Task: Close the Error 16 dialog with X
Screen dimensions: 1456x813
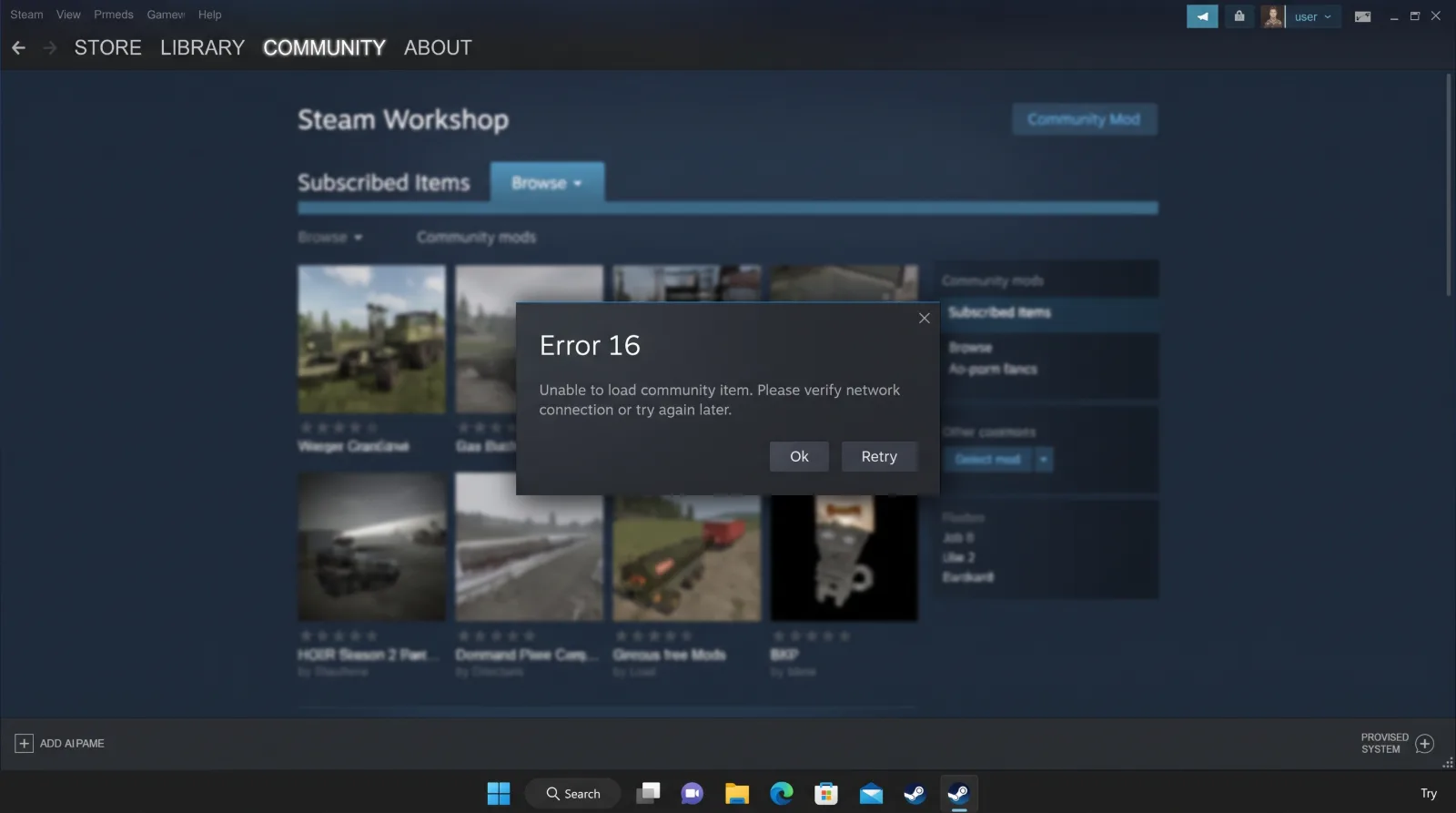Action: click(x=924, y=318)
